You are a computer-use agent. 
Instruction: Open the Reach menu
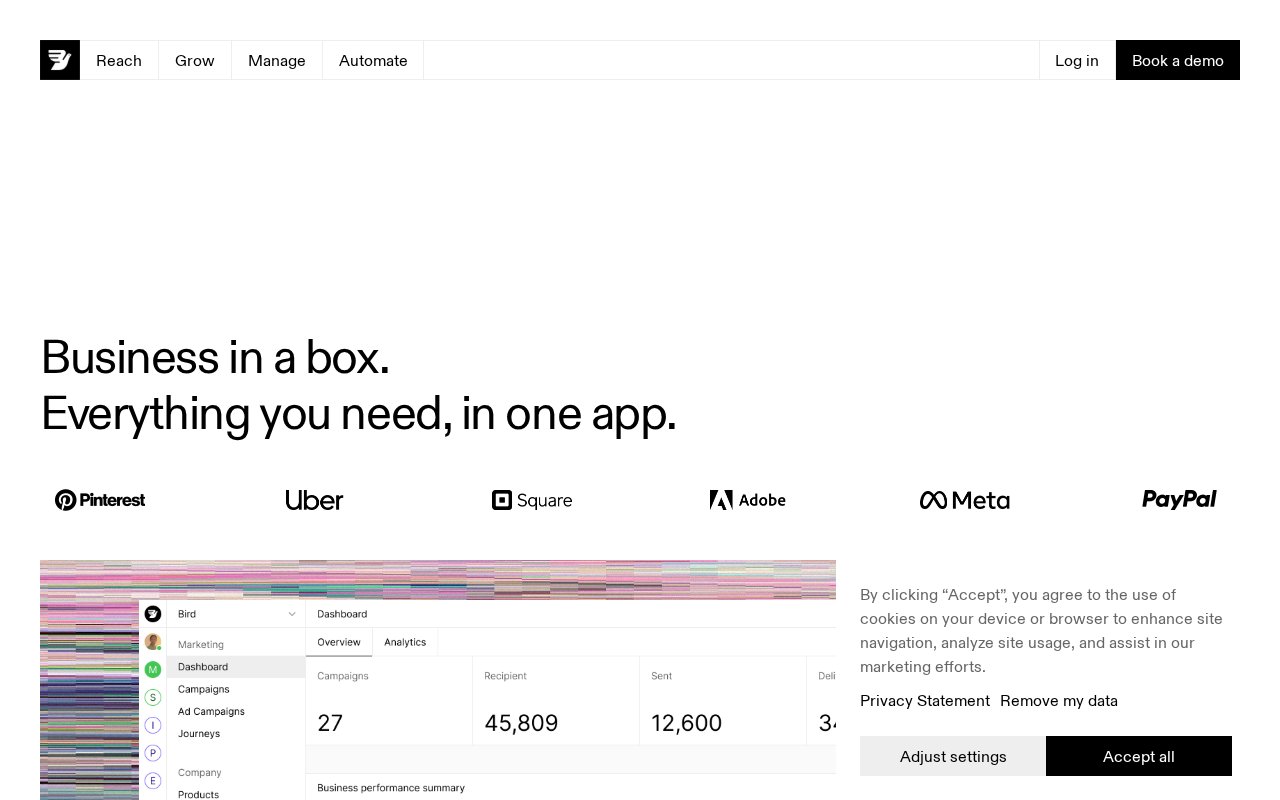[x=119, y=60]
